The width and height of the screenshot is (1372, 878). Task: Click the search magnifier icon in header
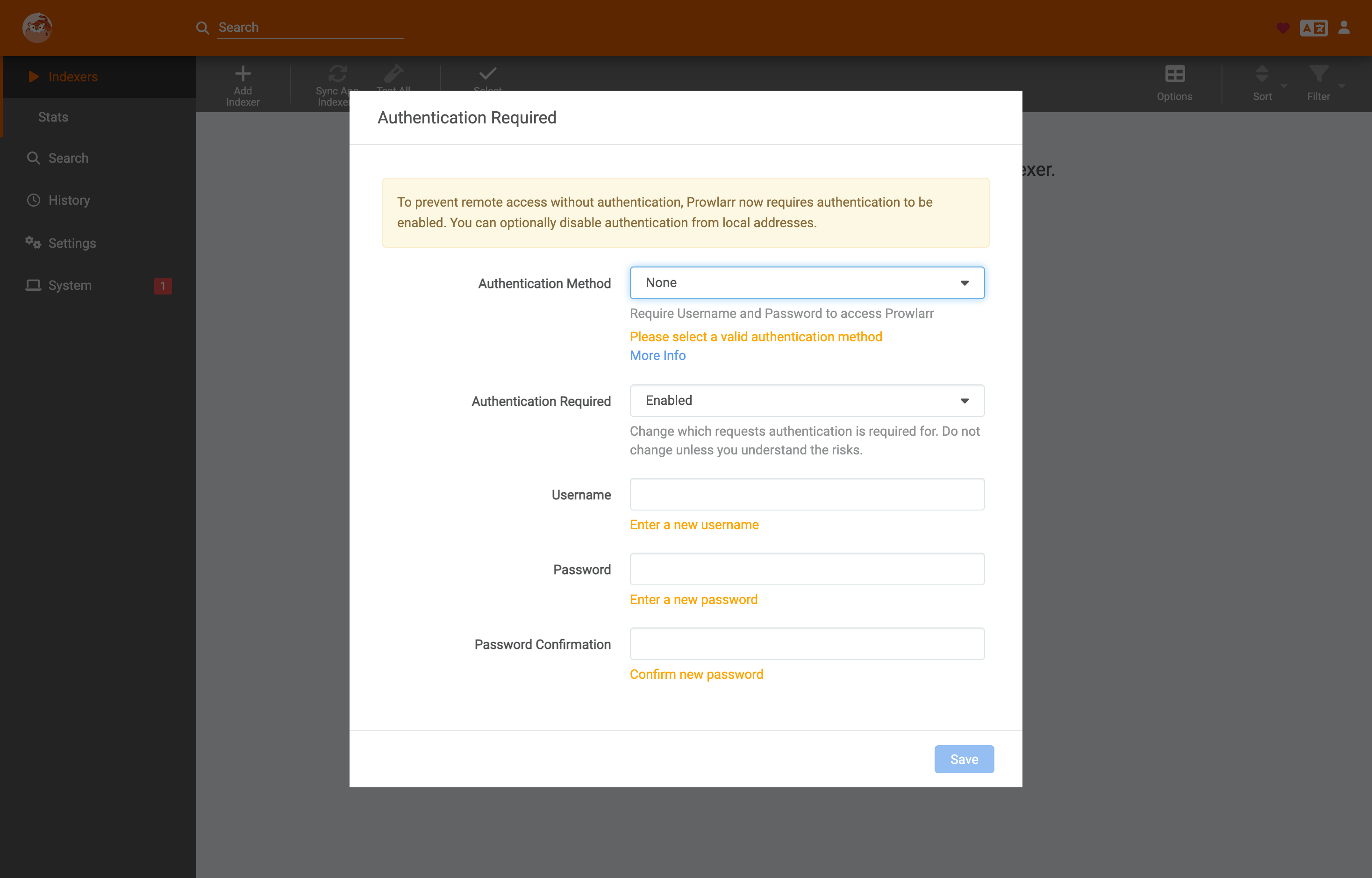(203, 28)
